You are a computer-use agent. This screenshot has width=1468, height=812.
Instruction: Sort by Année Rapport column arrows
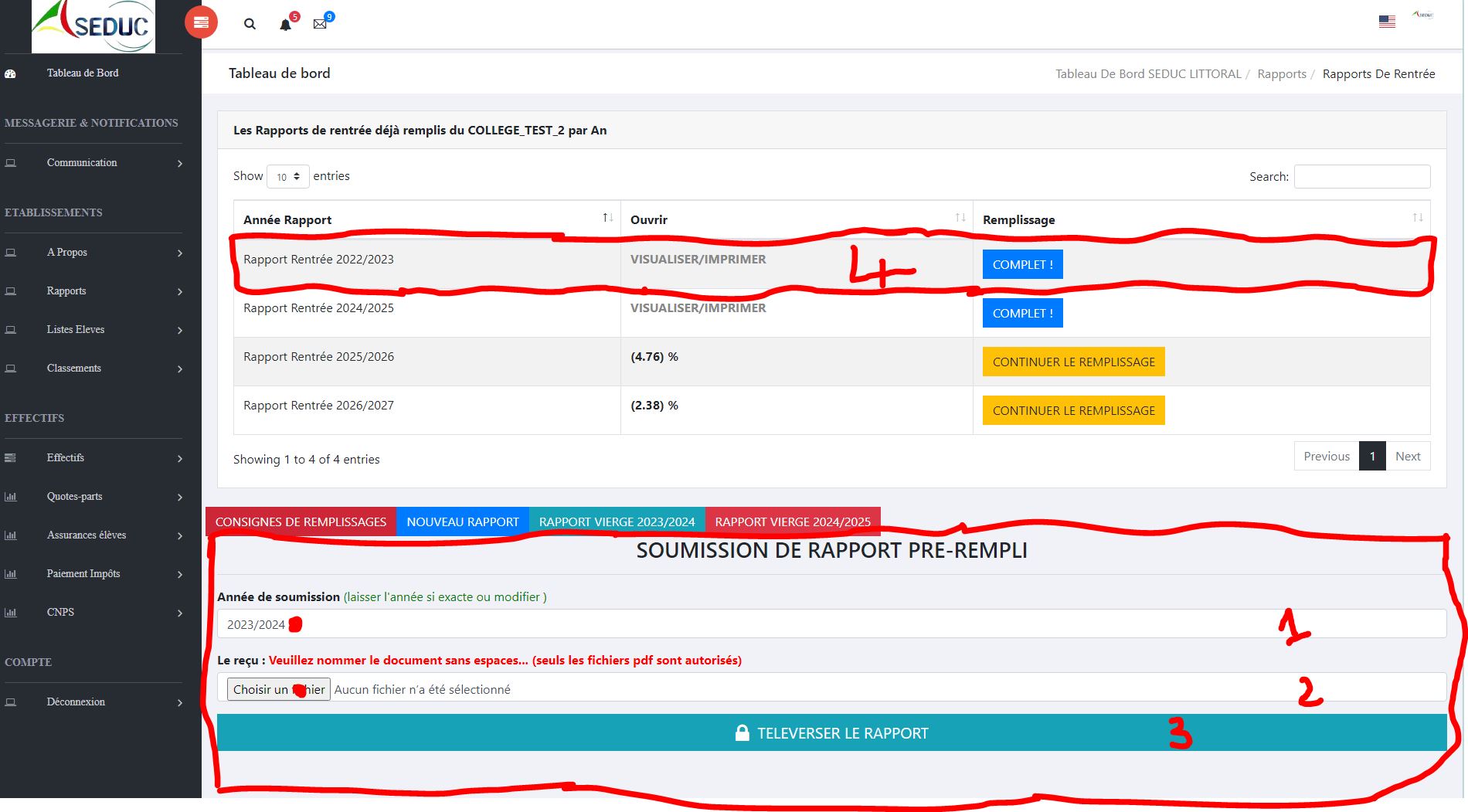(x=607, y=218)
